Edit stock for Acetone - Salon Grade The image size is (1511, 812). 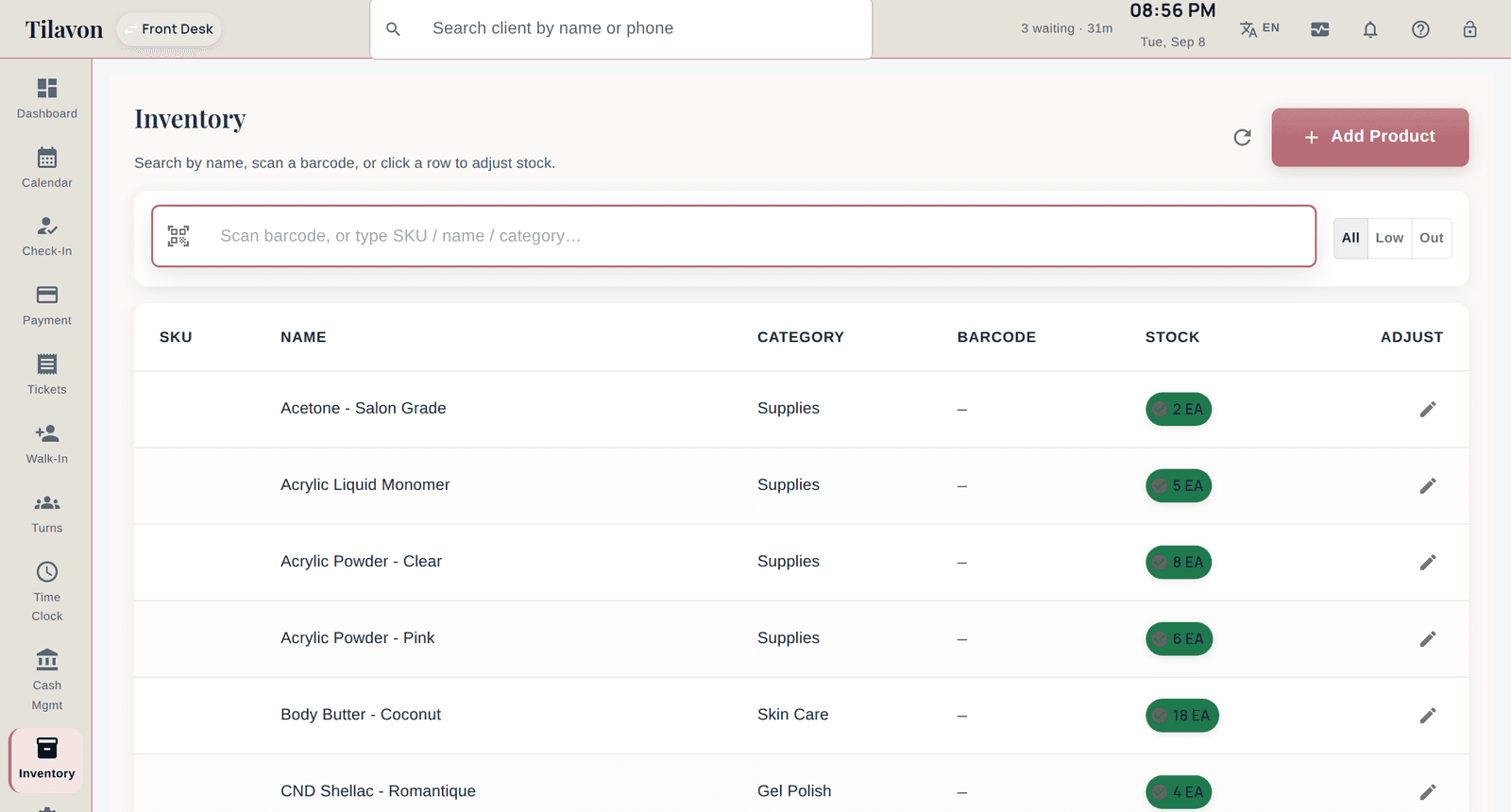[1428, 409]
